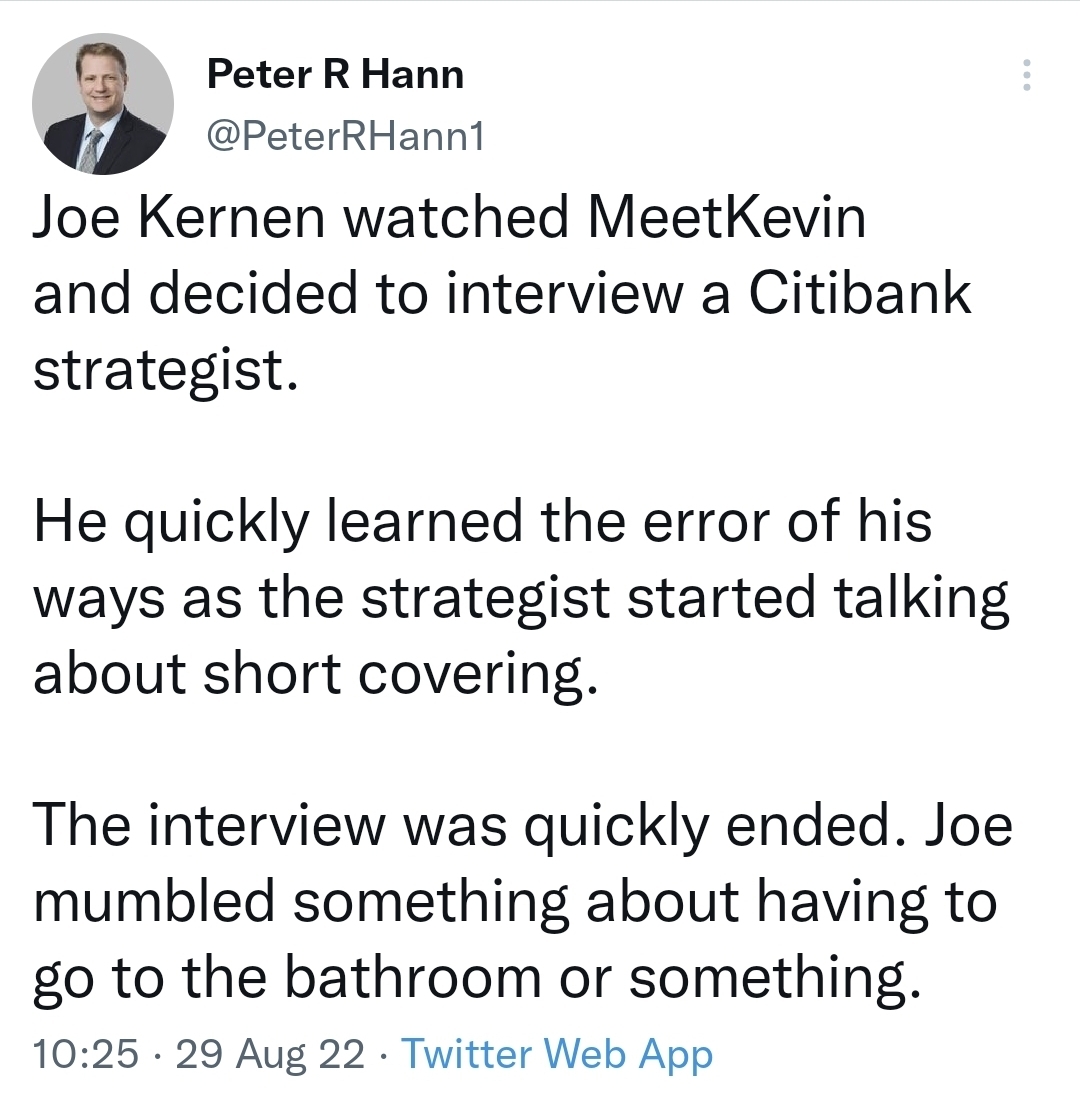Click the word MeetKevin in the tweet

tap(726, 217)
